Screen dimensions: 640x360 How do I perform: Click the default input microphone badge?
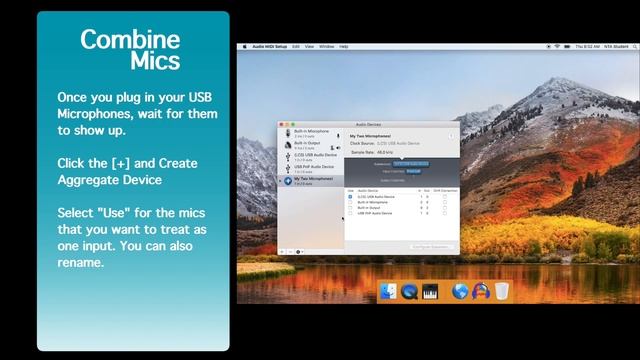pyautogui.click(x=338, y=136)
